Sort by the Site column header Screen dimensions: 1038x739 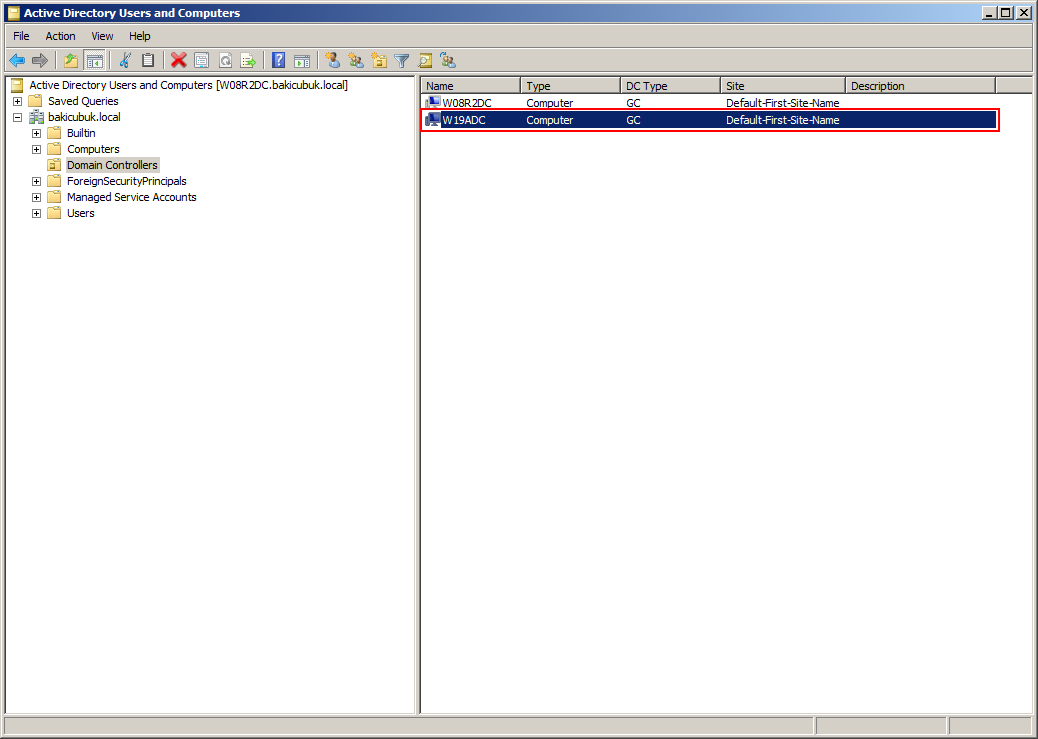783,86
